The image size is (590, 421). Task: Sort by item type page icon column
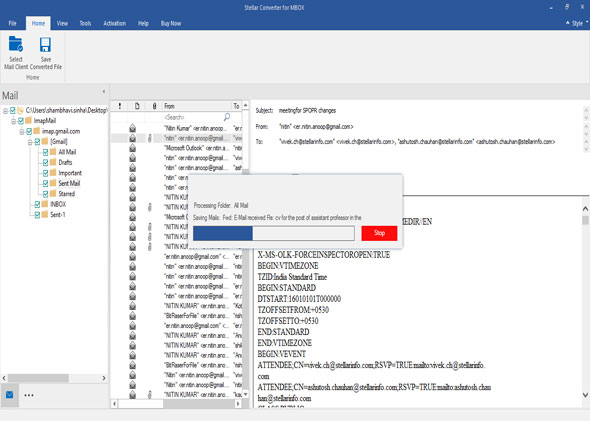137,106
